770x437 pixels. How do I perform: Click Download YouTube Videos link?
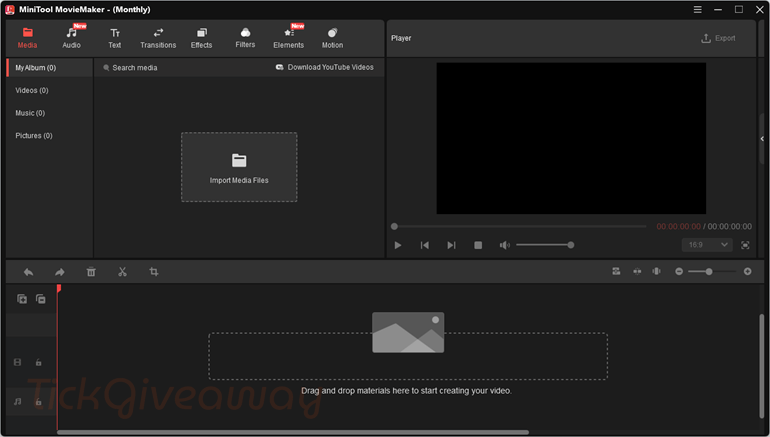click(x=325, y=67)
